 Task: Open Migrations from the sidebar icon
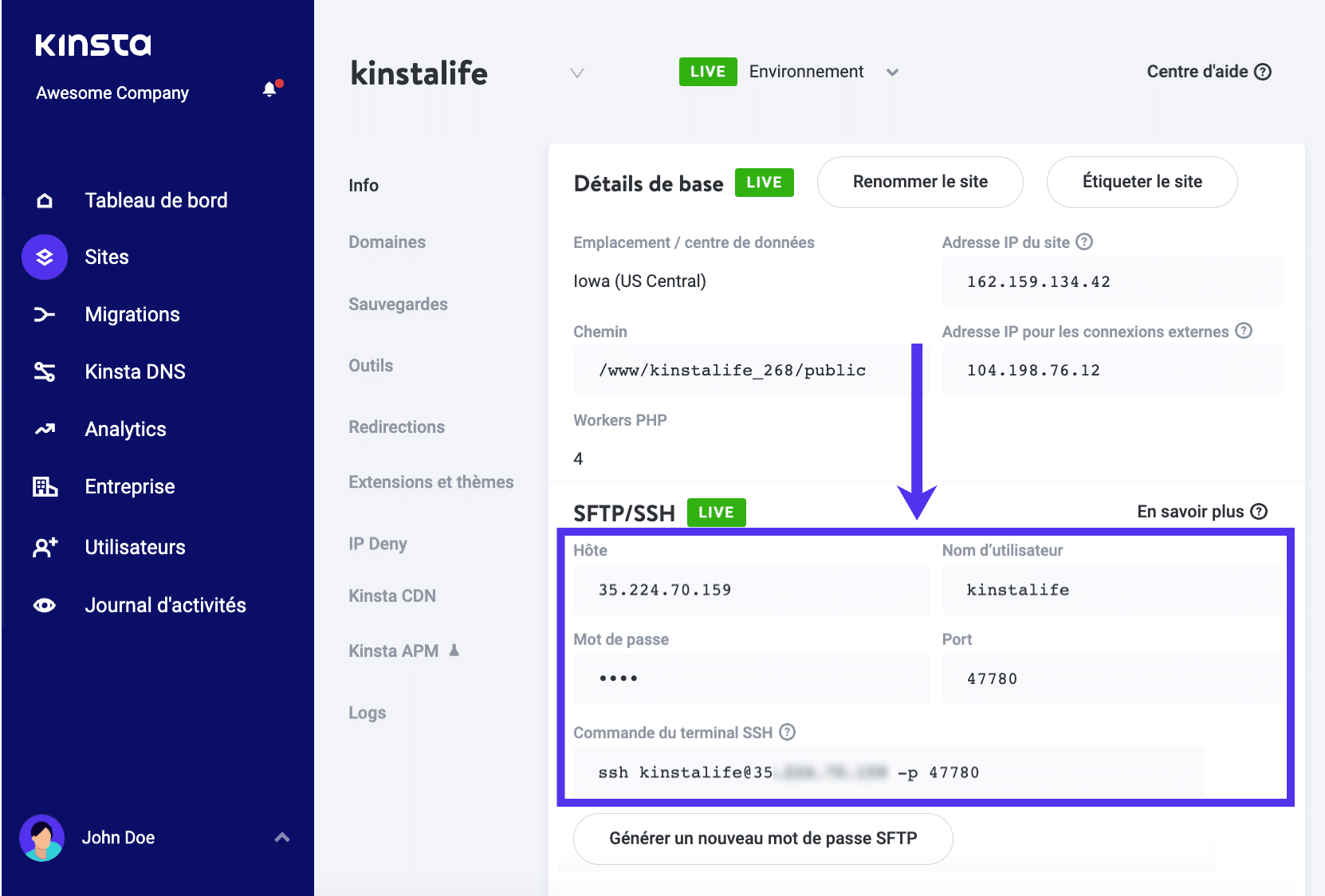[45, 314]
